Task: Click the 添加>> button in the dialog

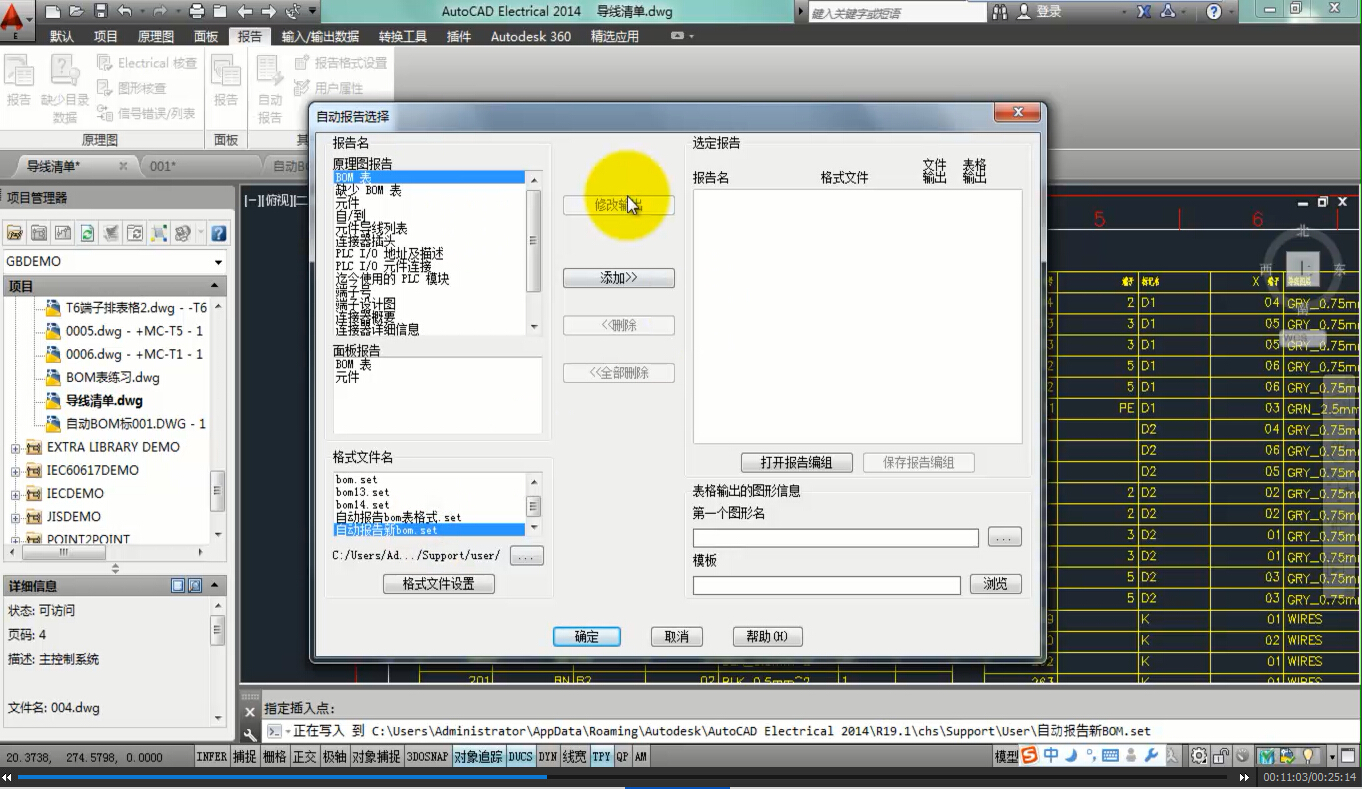Action: pos(618,278)
